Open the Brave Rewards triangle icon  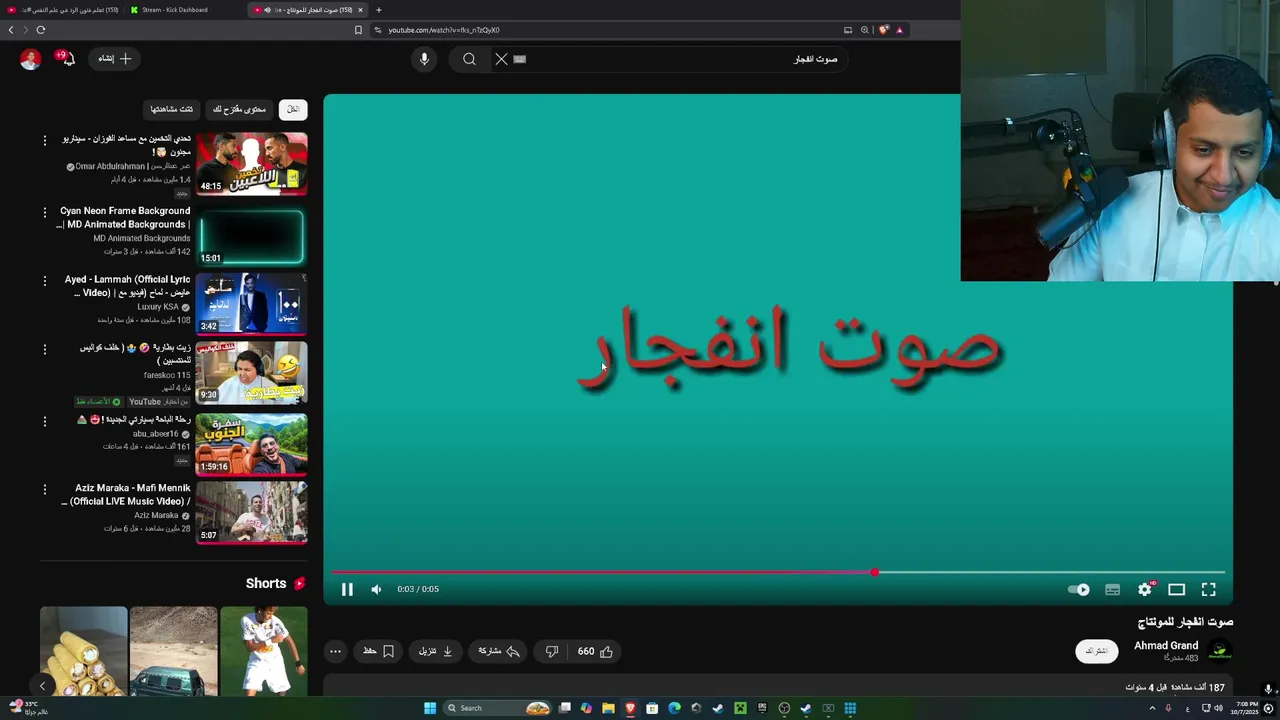tap(899, 30)
